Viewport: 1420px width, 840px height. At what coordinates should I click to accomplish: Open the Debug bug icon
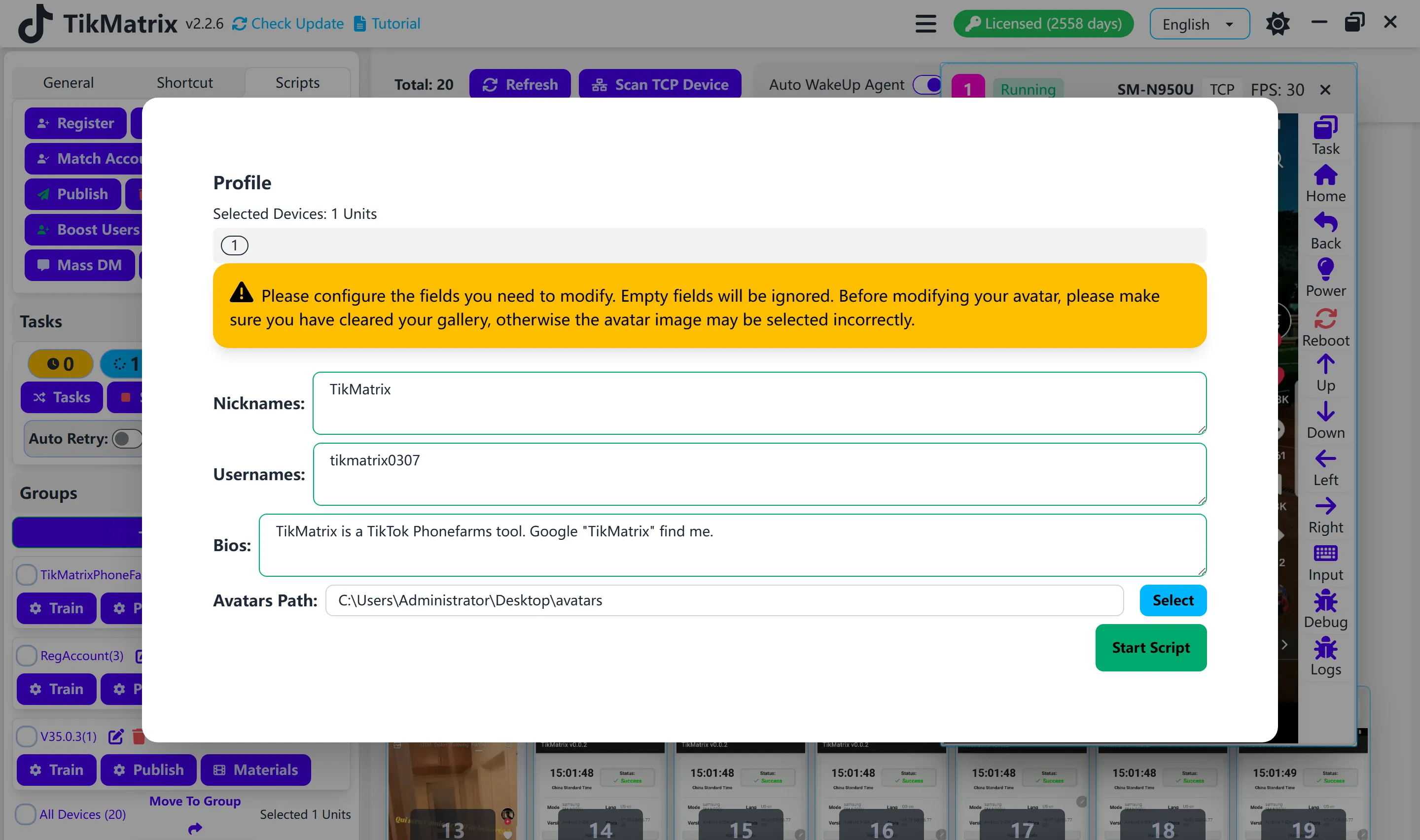point(1325,601)
